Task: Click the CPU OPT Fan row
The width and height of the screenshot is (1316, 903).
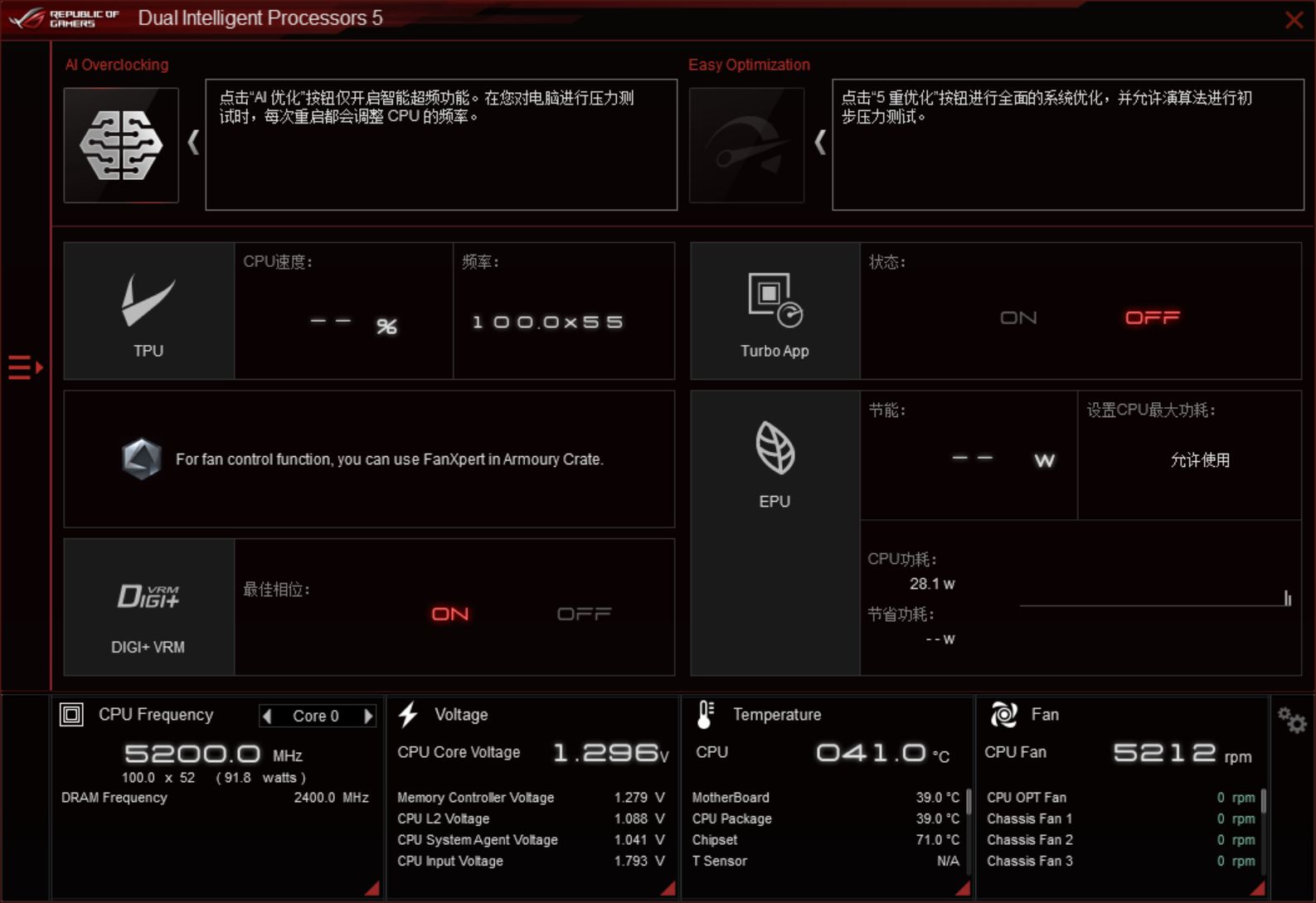Action: click(1121, 798)
